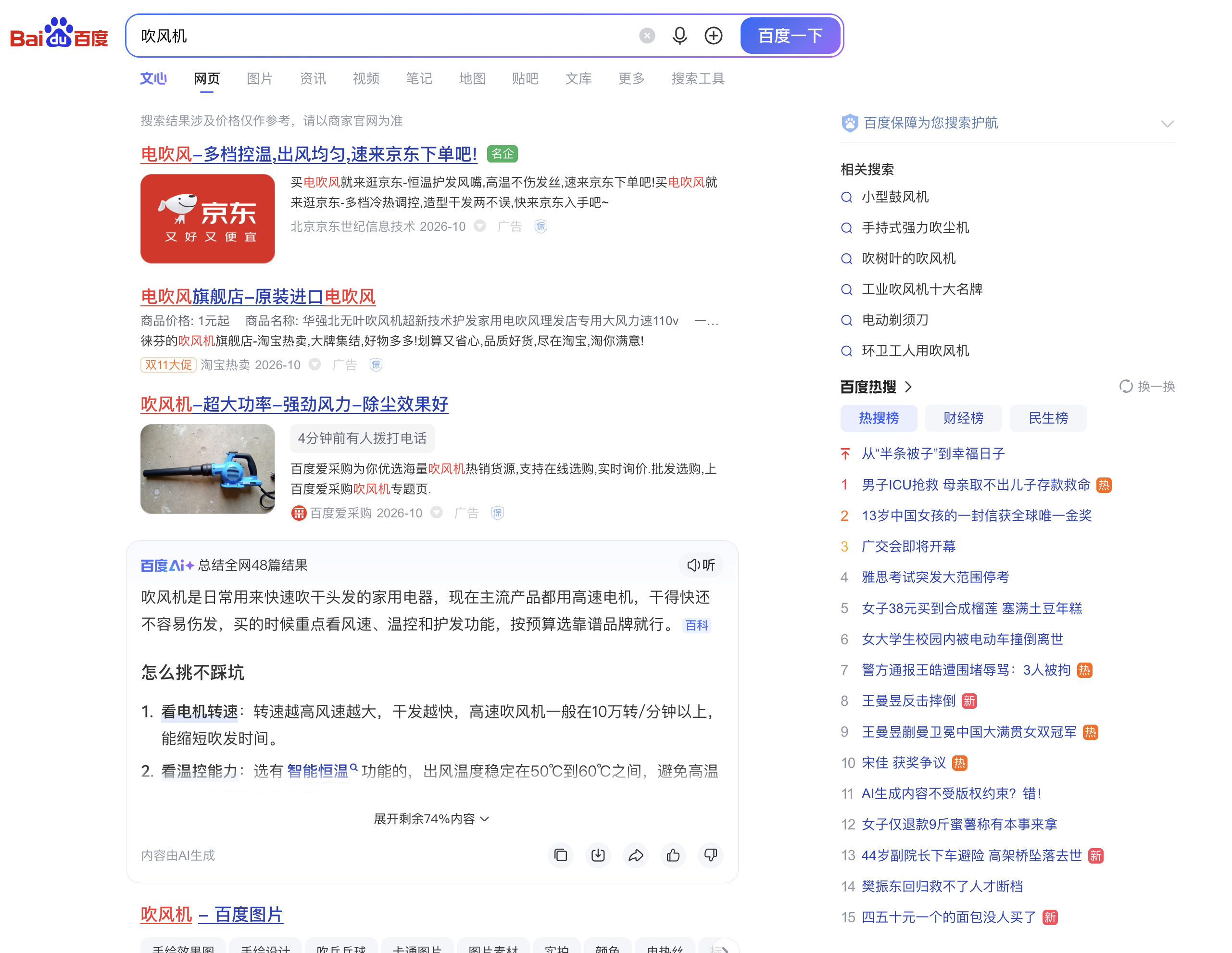Image resolution: width=1232 pixels, height=953 pixels.
Task: Open the 文心 tab
Action: pos(153,78)
